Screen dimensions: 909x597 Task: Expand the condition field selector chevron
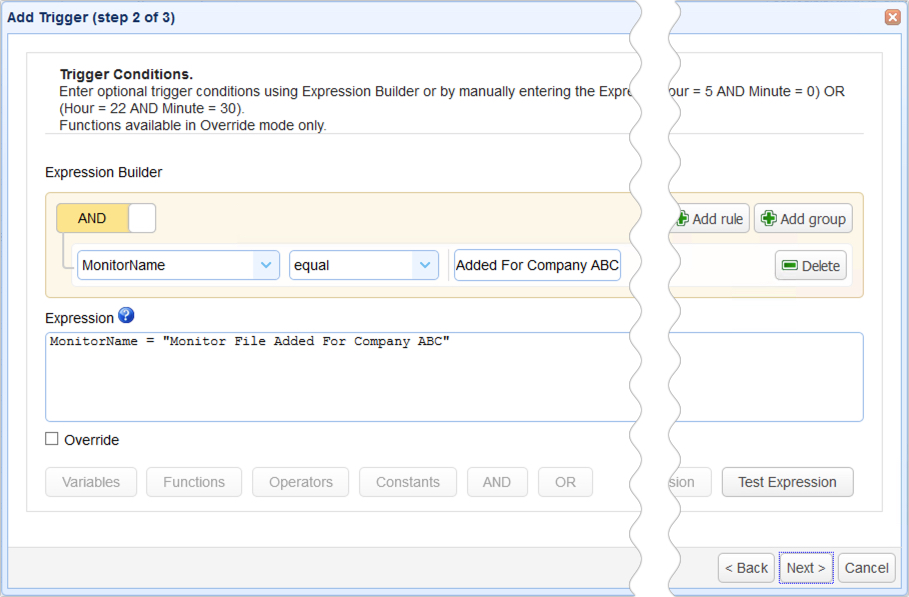click(265, 264)
